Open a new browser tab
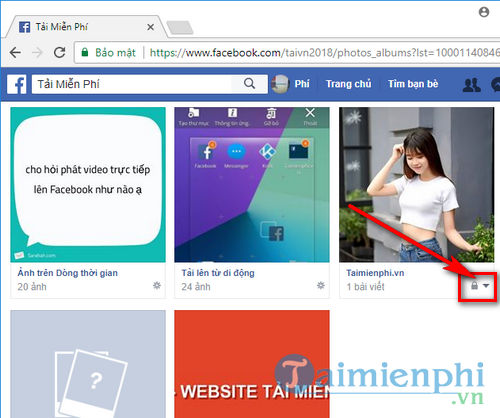The width and height of the screenshot is (500, 418). pyautogui.click(x=180, y=28)
